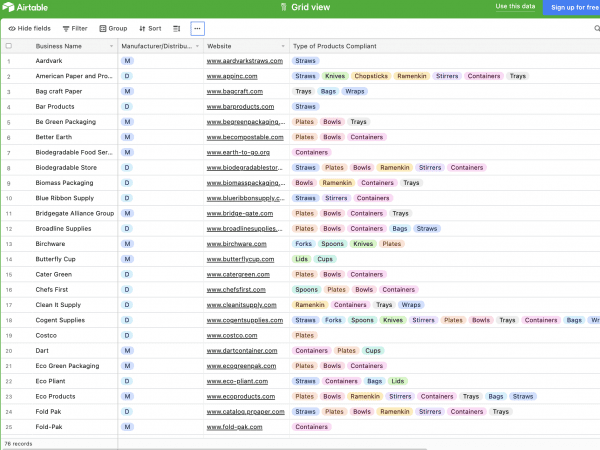This screenshot has width=600, height=450.
Task: Open www.earth-to-go.org link
Action: pos(238,152)
